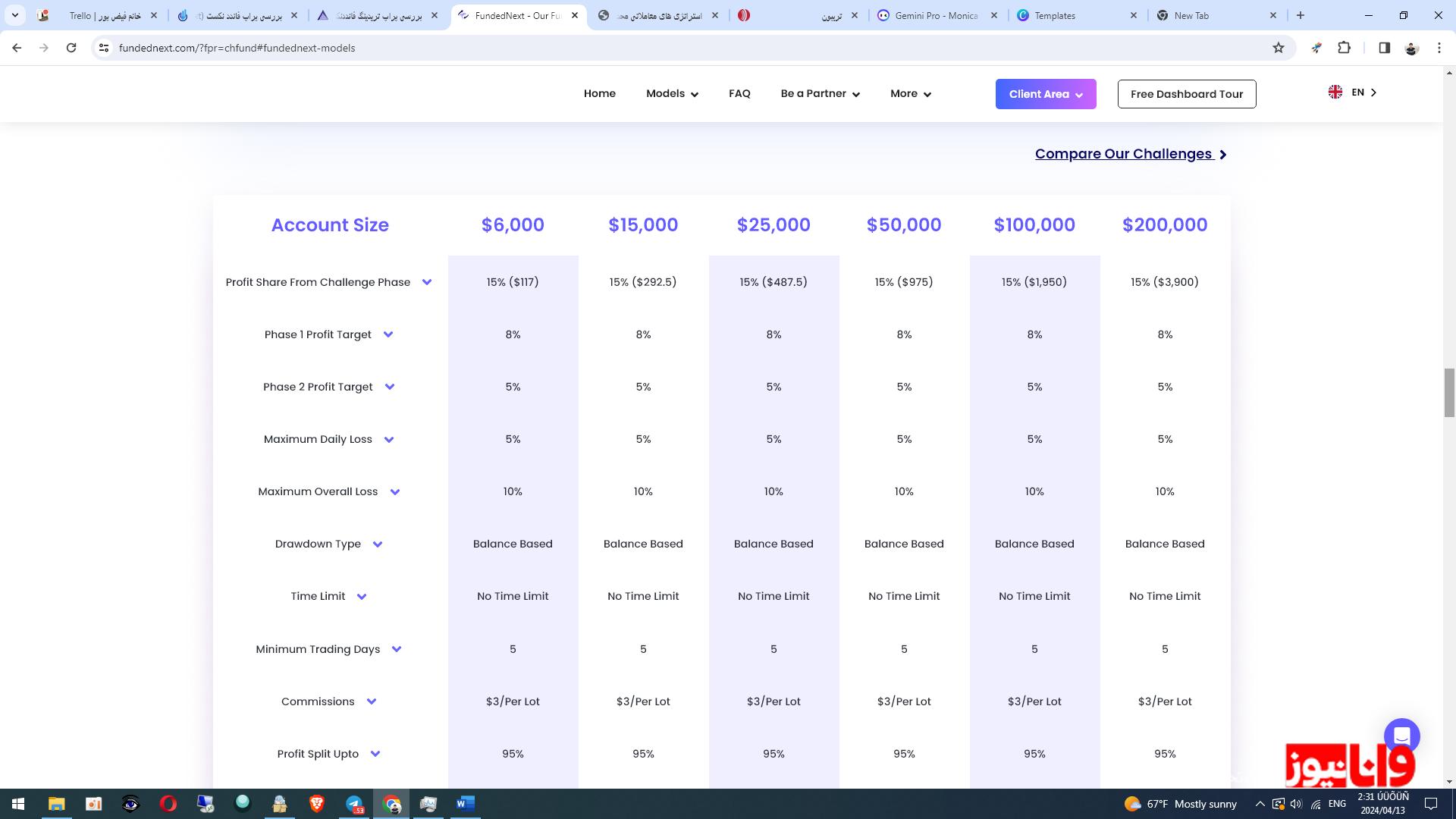Show hidden system tray icons
Image resolution: width=1456 pixels, height=819 pixels.
click(x=1260, y=804)
